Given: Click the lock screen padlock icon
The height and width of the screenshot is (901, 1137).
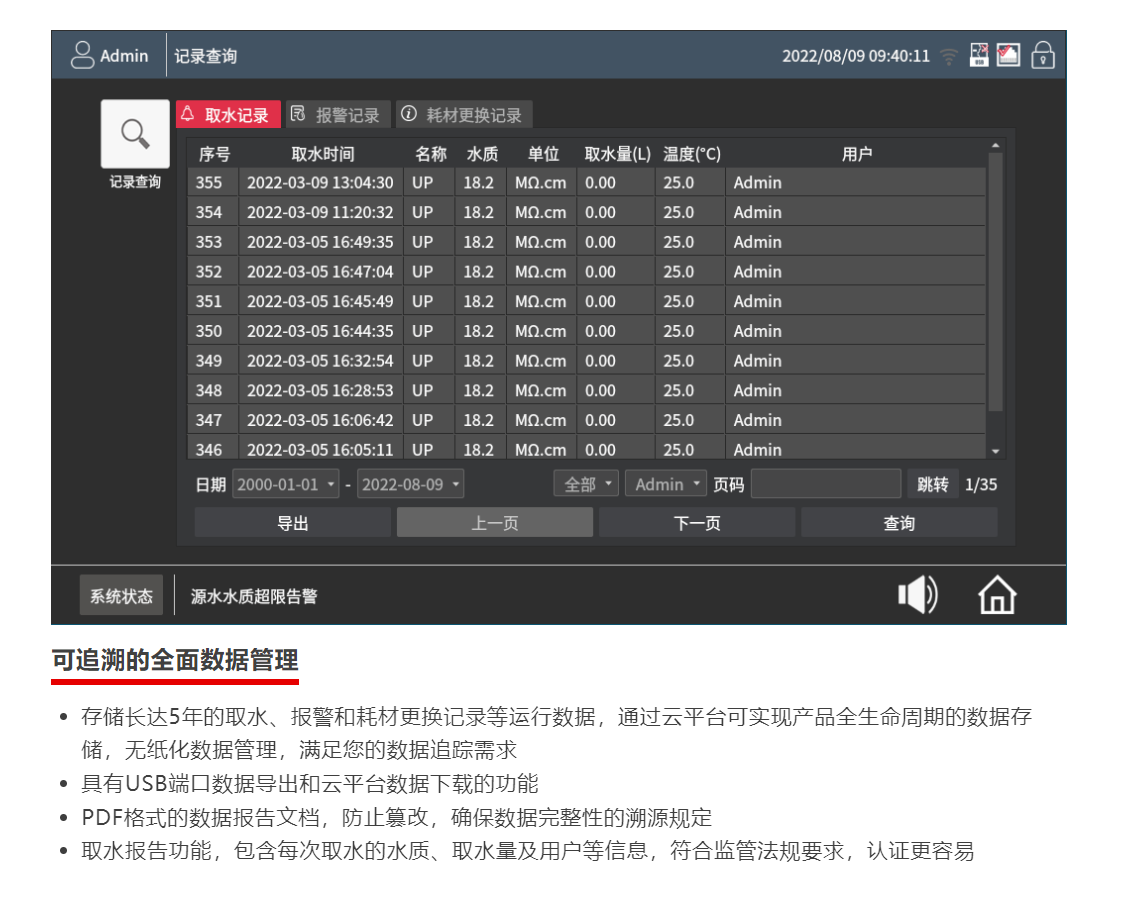Looking at the screenshot, I should [x=1043, y=55].
